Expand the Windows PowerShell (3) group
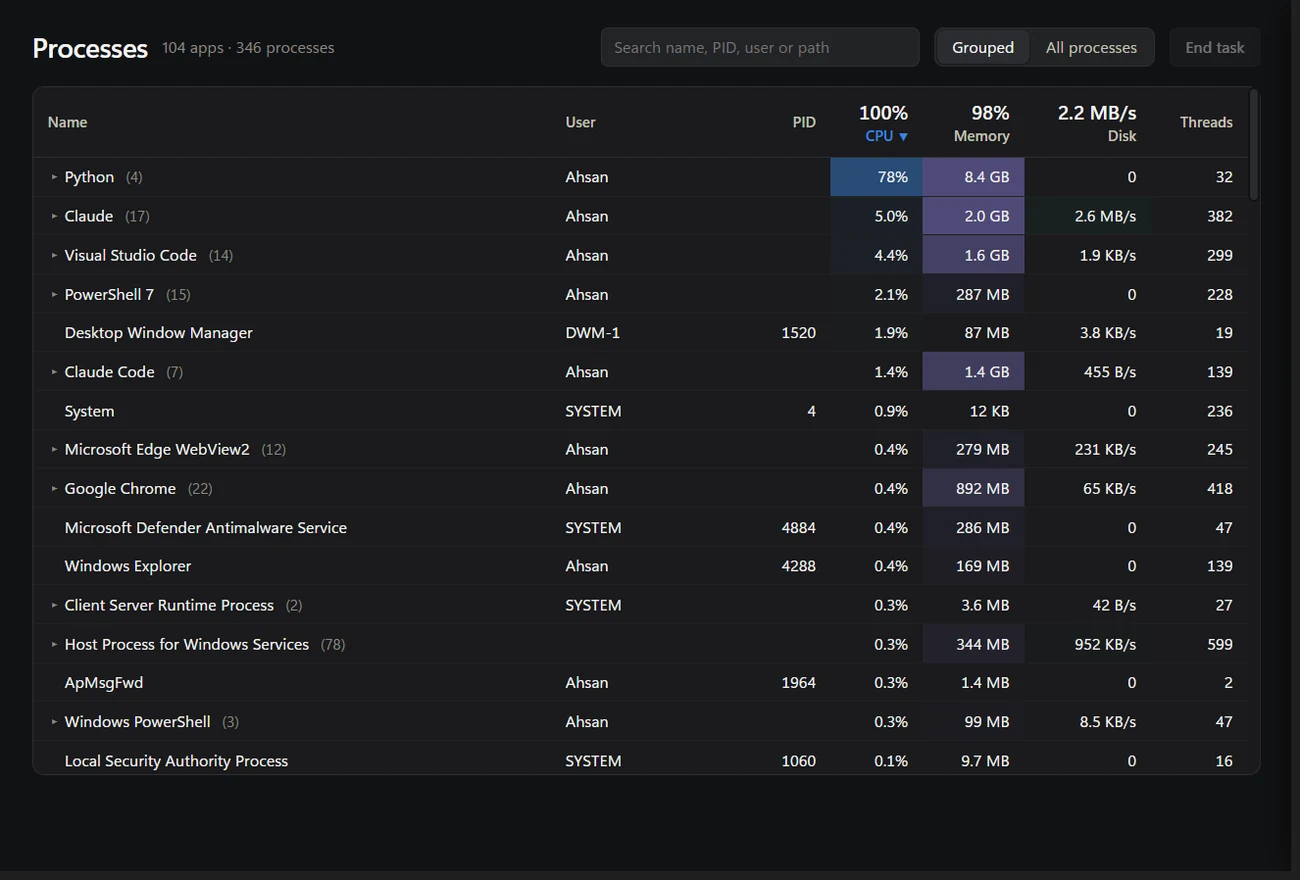1300x880 pixels. 54,722
